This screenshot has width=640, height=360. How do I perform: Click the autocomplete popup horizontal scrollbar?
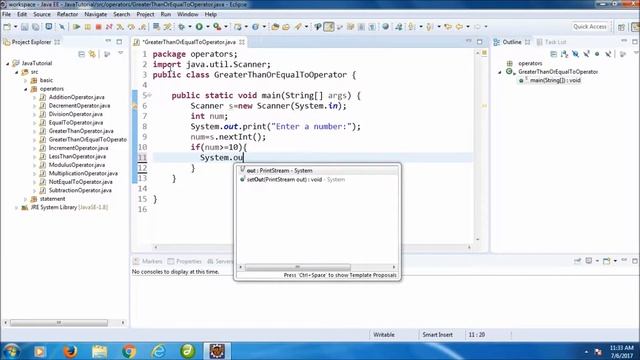click(x=298, y=267)
